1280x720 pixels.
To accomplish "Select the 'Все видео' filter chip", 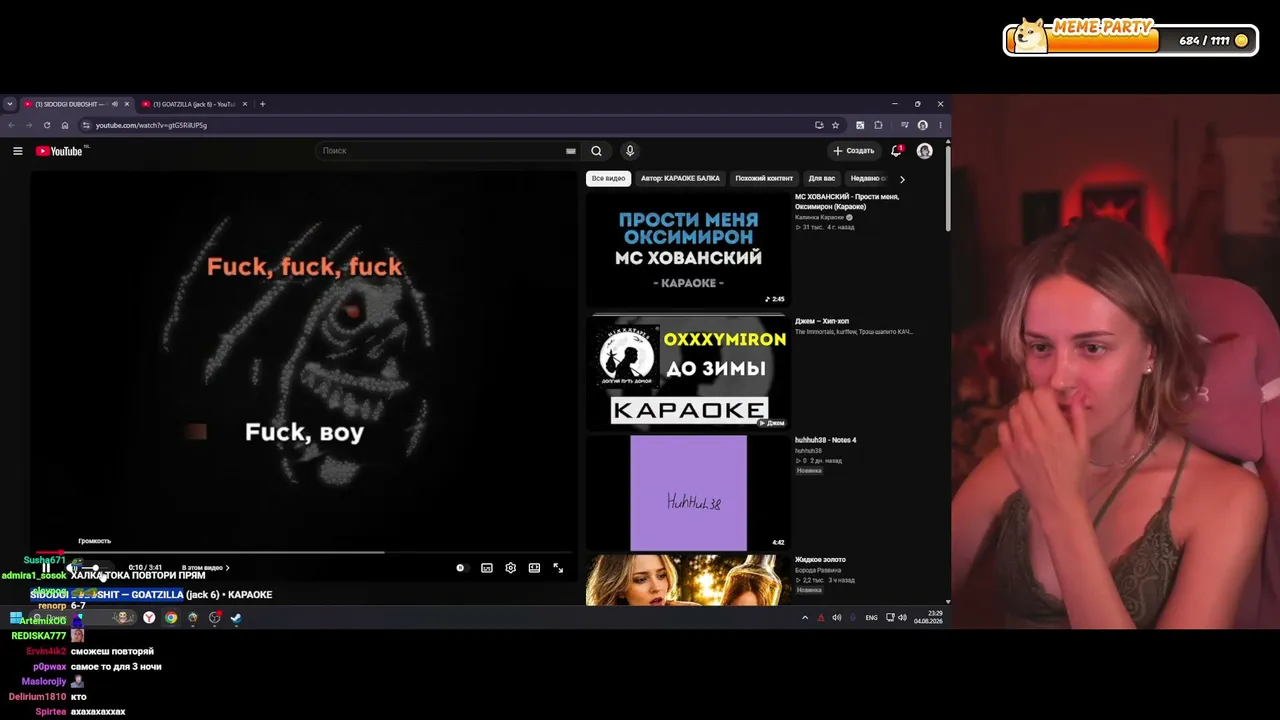I will 608,179.
